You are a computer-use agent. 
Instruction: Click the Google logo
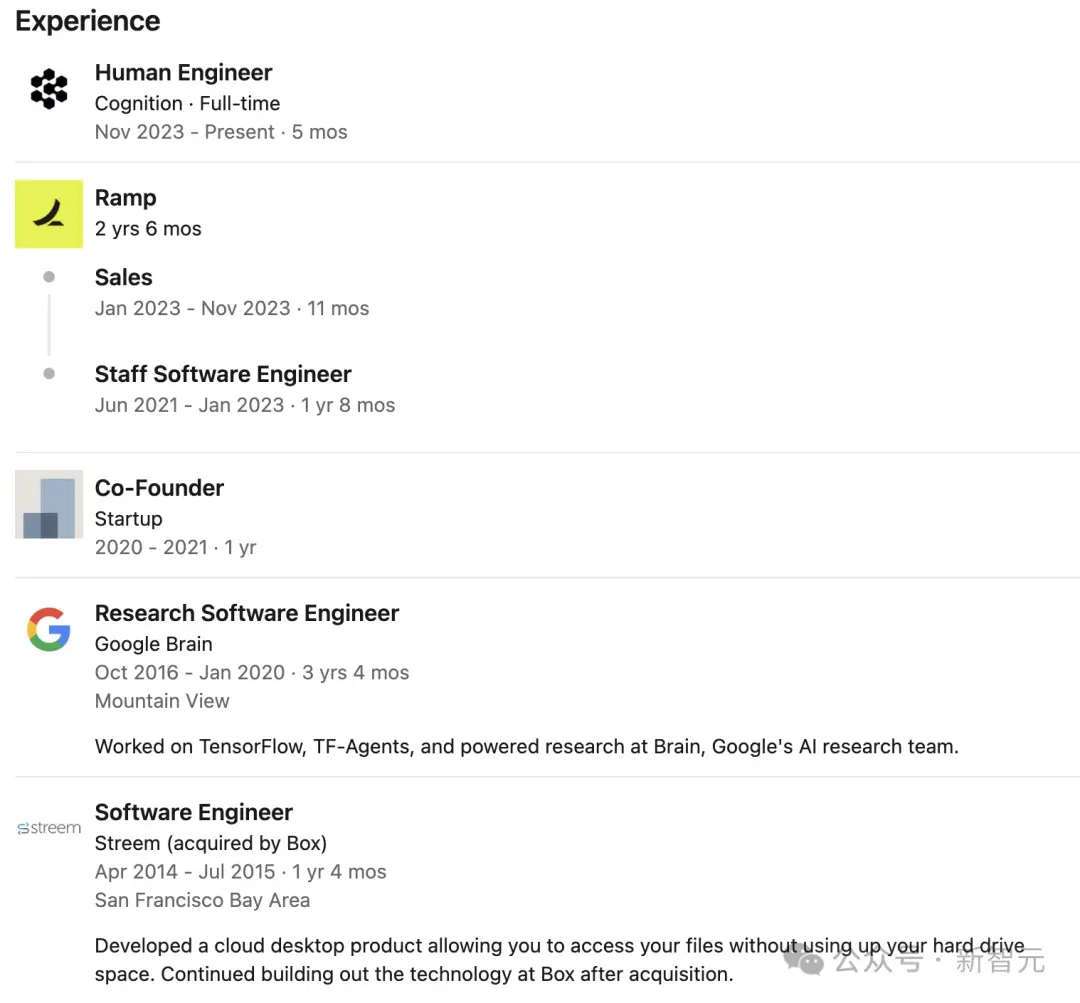tap(49, 631)
